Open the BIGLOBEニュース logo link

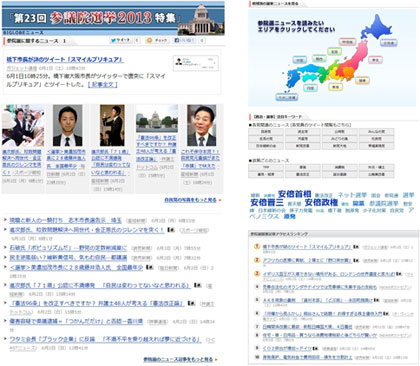(24, 33)
